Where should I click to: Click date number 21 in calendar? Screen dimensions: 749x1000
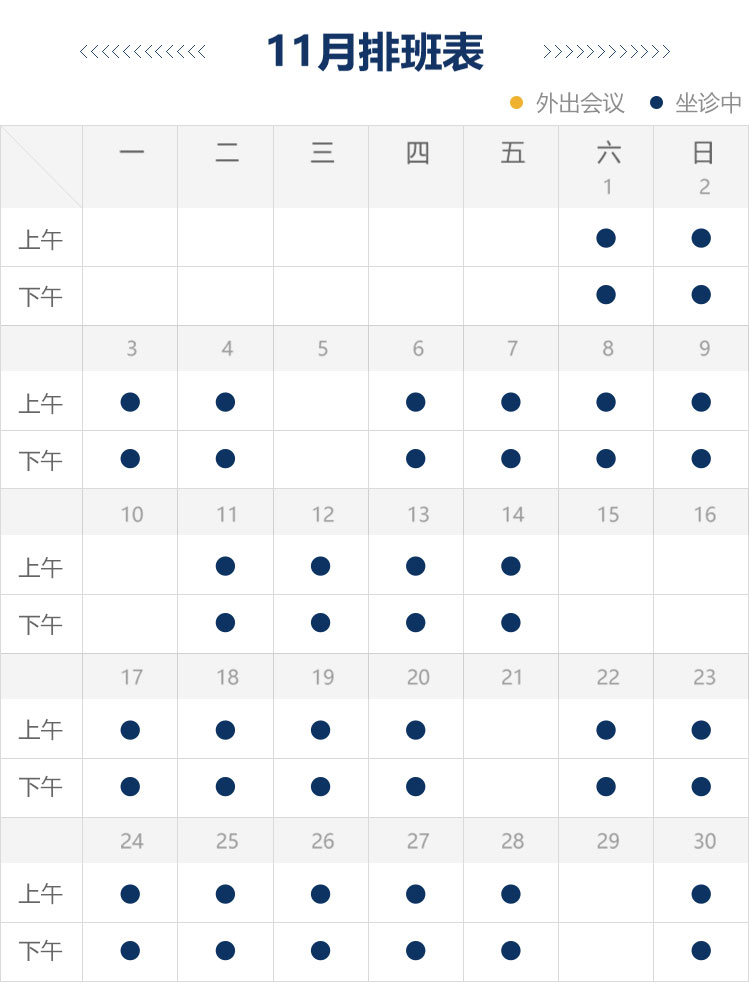512,677
